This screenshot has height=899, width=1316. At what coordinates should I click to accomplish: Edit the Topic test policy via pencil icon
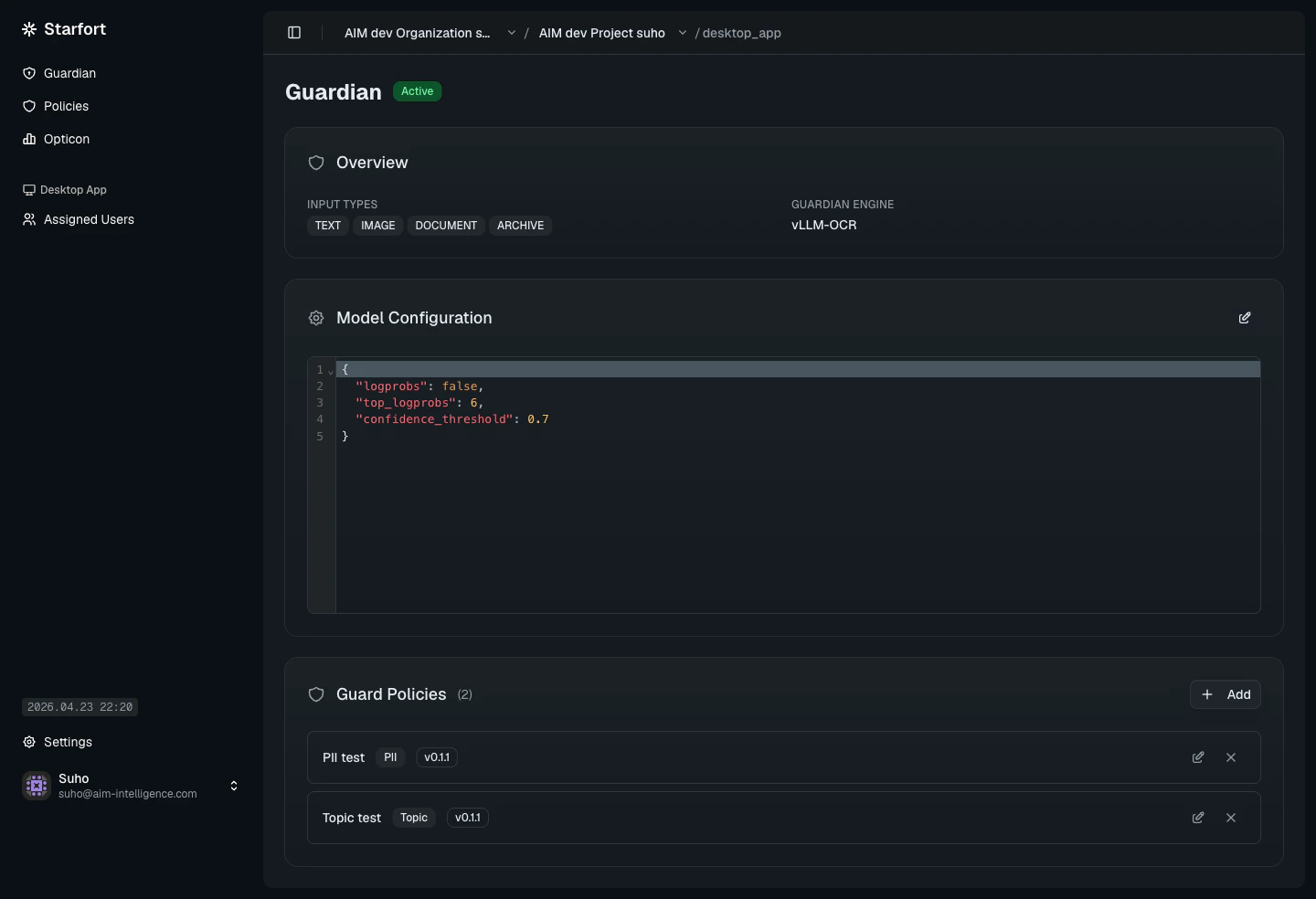[x=1197, y=818]
